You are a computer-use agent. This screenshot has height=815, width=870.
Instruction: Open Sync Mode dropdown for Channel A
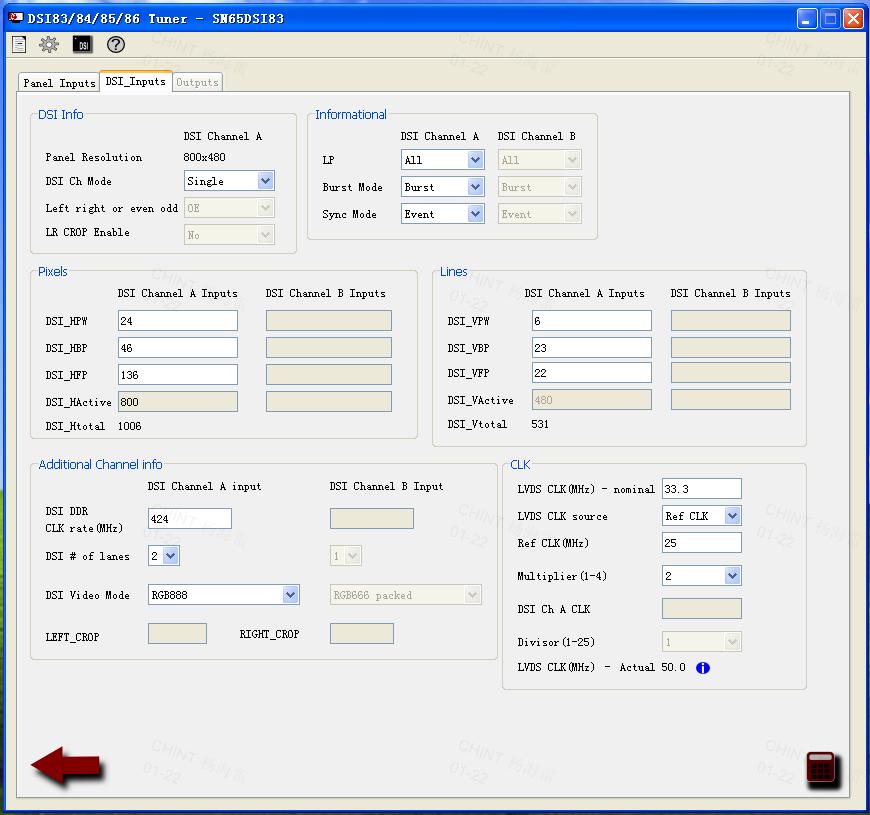click(x=442, y=214)
